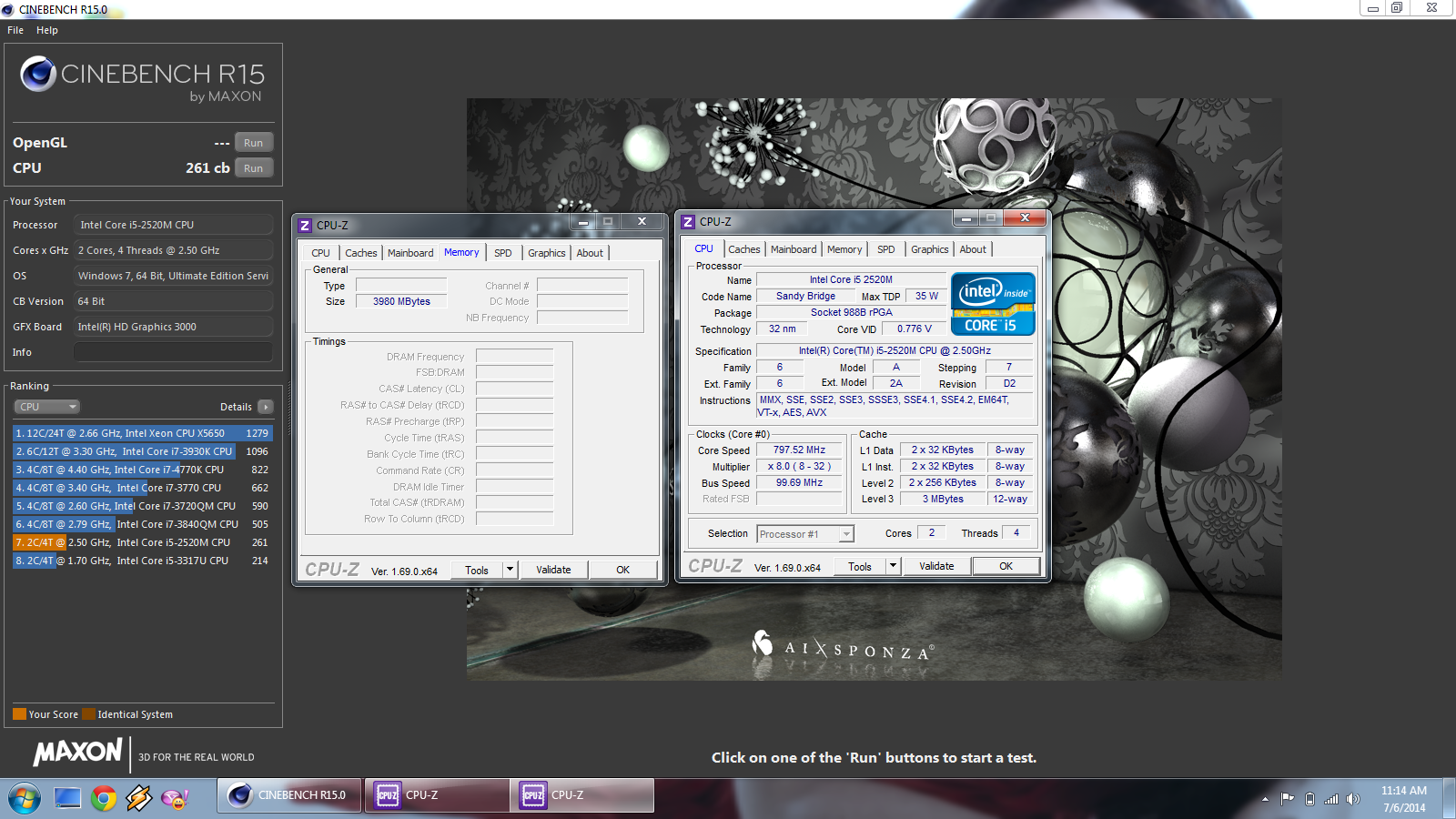Click the battery power tray icon
Image resolution: width=1456 pixels, height=819 pixels.
tap(1309, 799)
